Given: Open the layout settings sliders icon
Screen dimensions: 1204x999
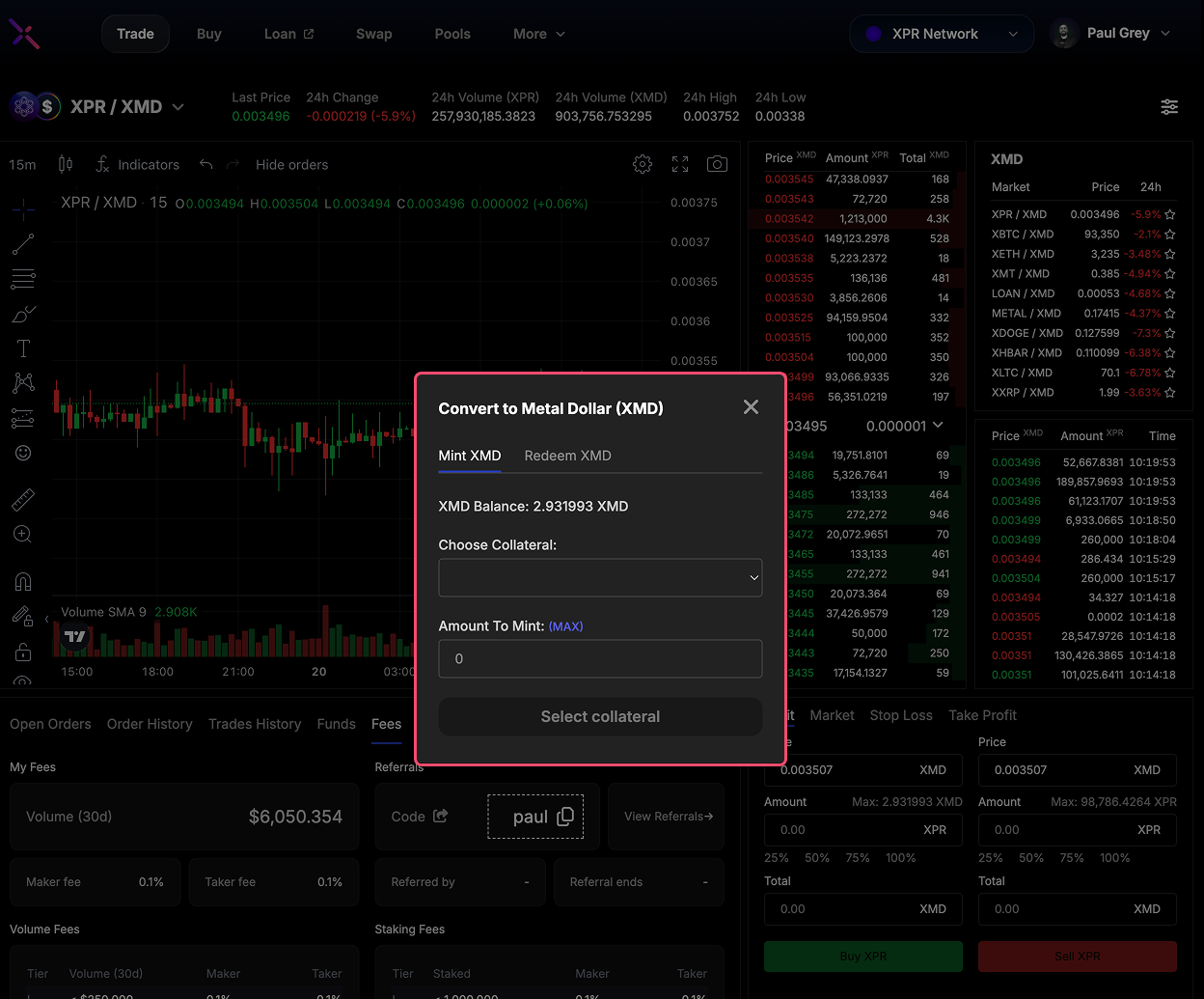Looking at the screenshot, I should (x=1169, y=107).
